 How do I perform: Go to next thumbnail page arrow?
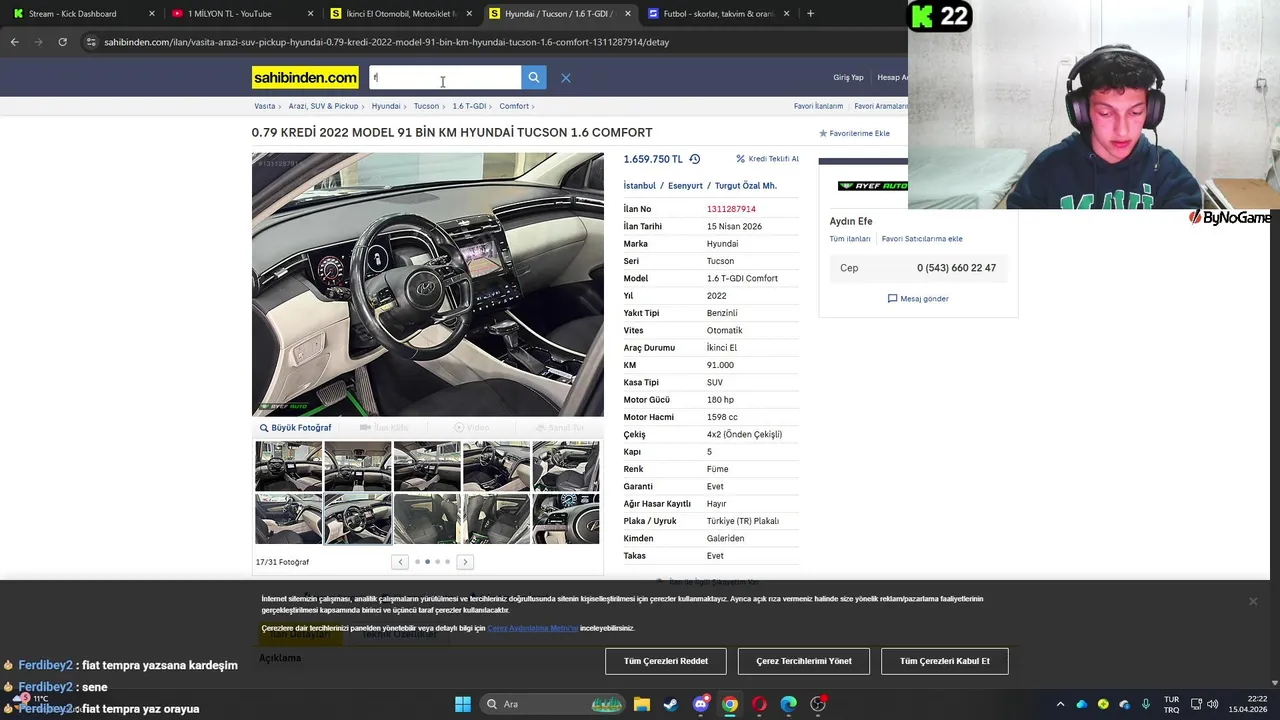pyautogui.click(x=465, y=562)
